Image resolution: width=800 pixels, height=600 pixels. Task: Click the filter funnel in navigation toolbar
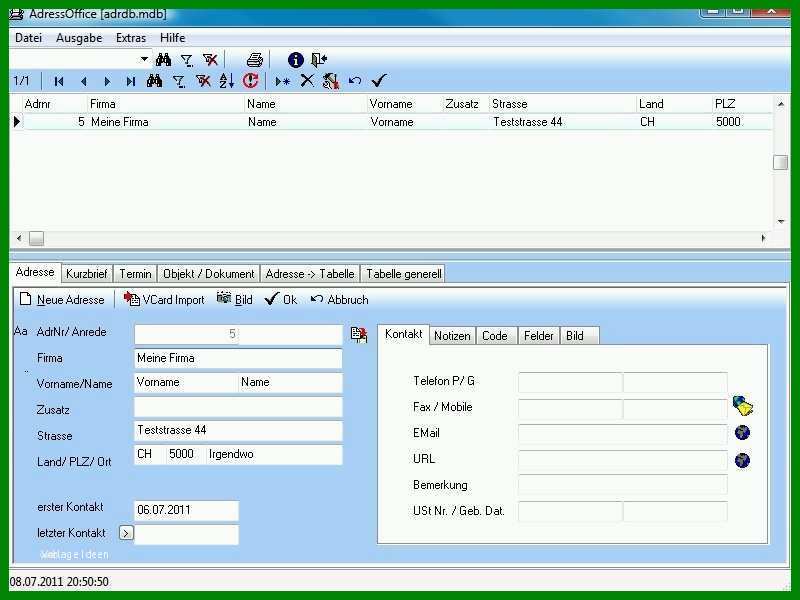pyautogui.click(x=179, y=81)
